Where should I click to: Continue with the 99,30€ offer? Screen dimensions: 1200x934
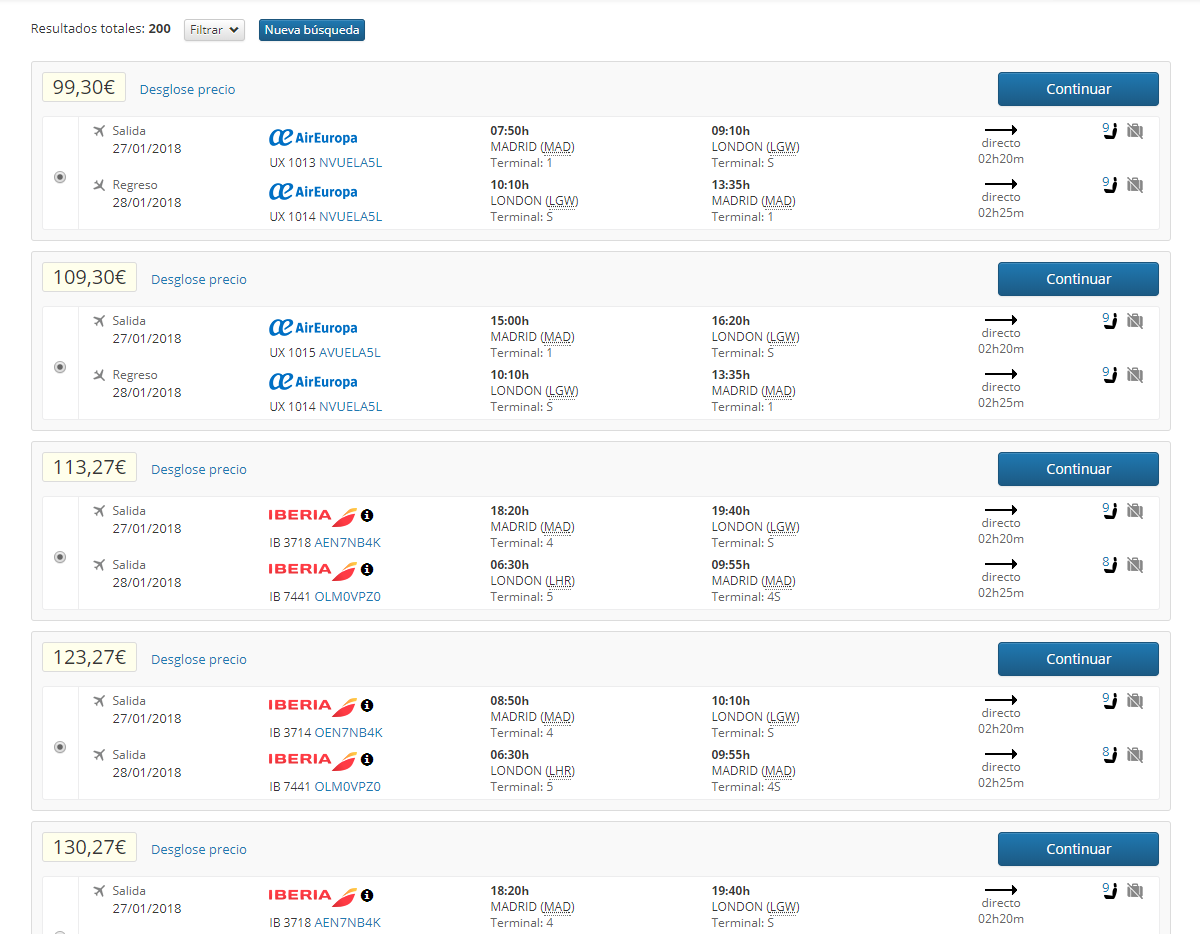[x=1078, y=89]
